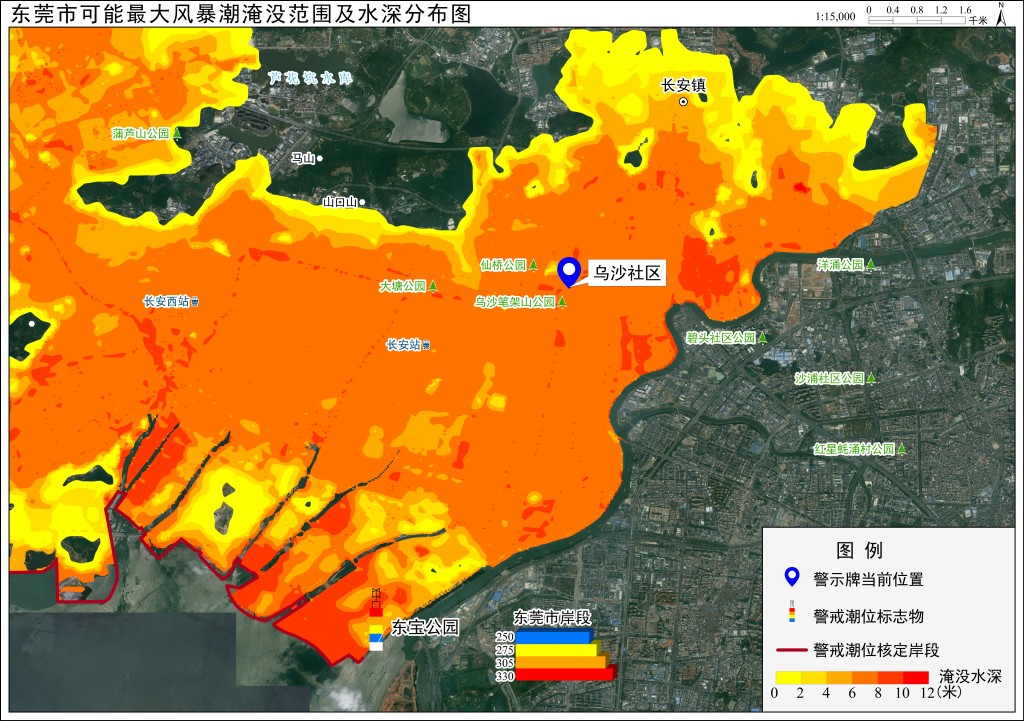Click the 1:15,000 scale text
1024x721 pixels.
click(835, 16)
